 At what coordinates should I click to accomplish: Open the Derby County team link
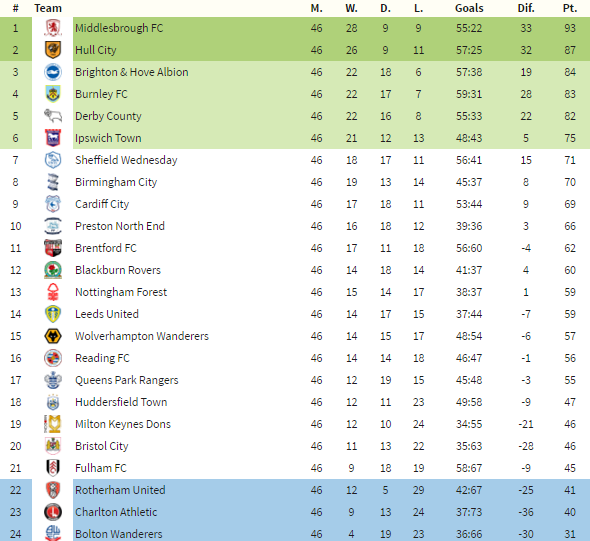(x=108, y=116)
